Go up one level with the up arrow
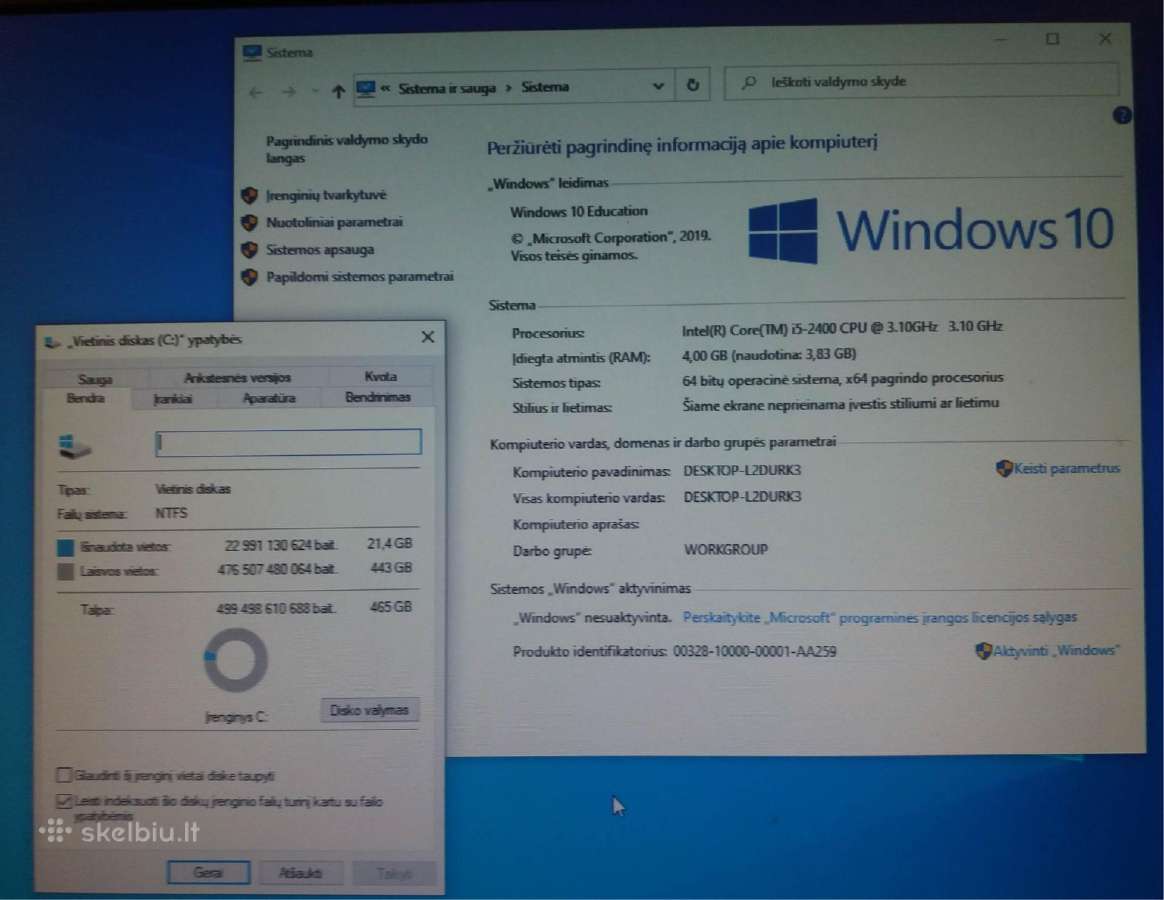The width and height of the screenshot is (1164, 900). tap(339, 91)
